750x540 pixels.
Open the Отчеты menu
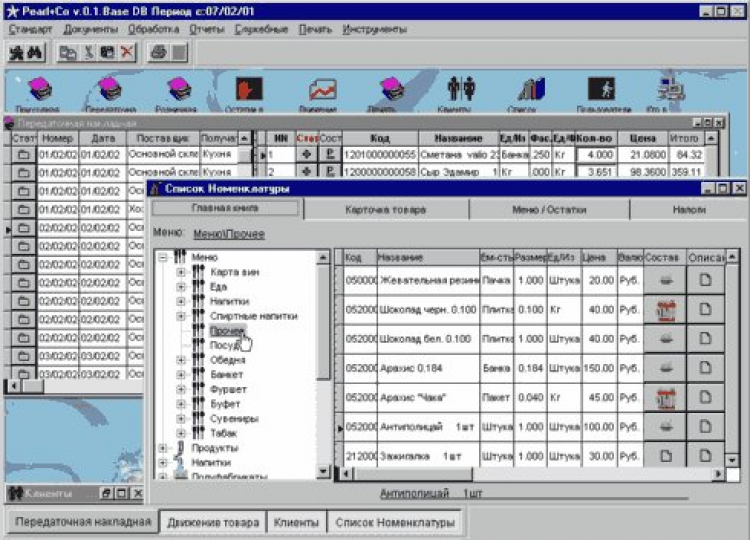tap(206, 29)
